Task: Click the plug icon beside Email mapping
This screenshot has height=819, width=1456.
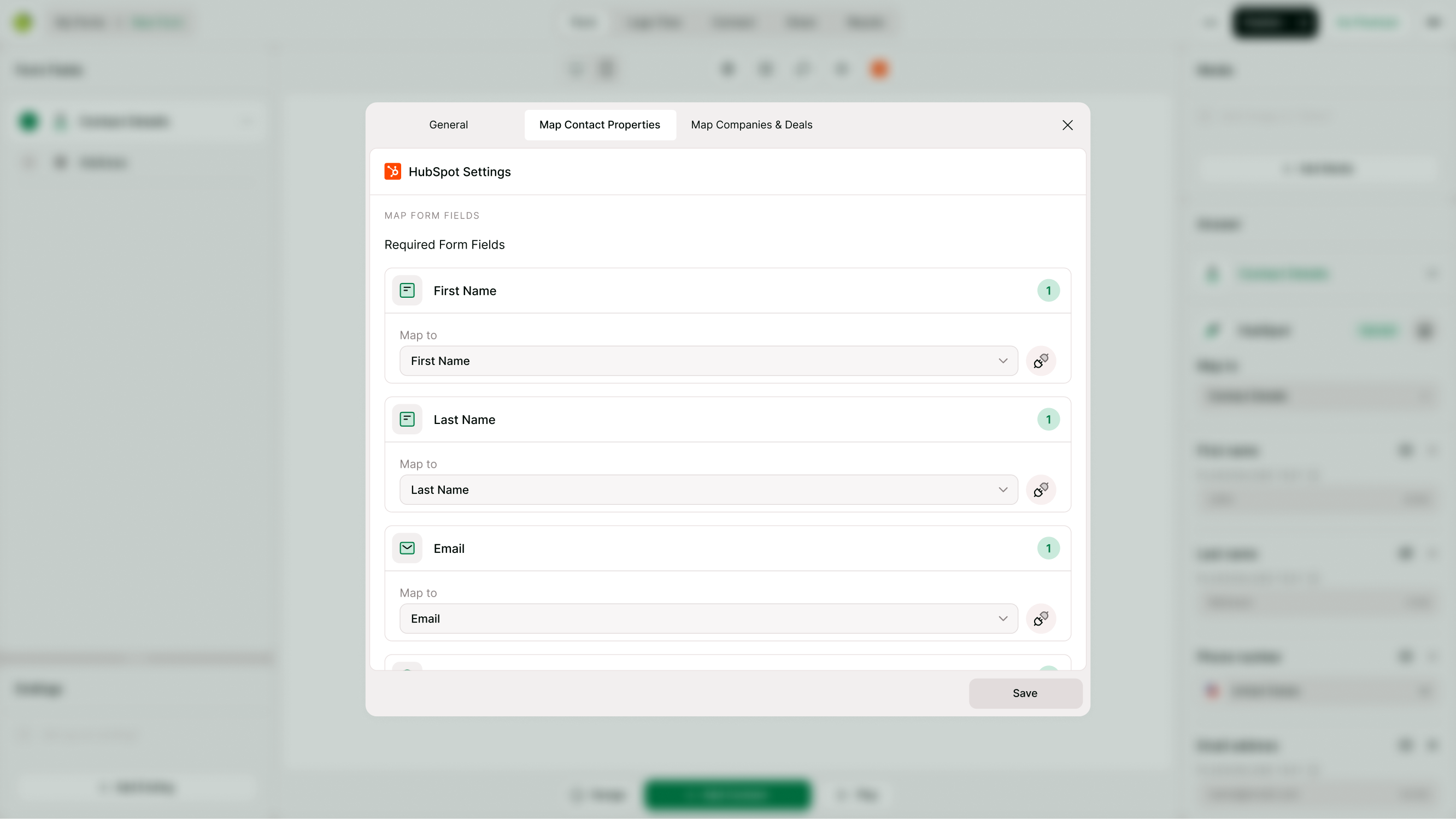Action: (1041, 618)
